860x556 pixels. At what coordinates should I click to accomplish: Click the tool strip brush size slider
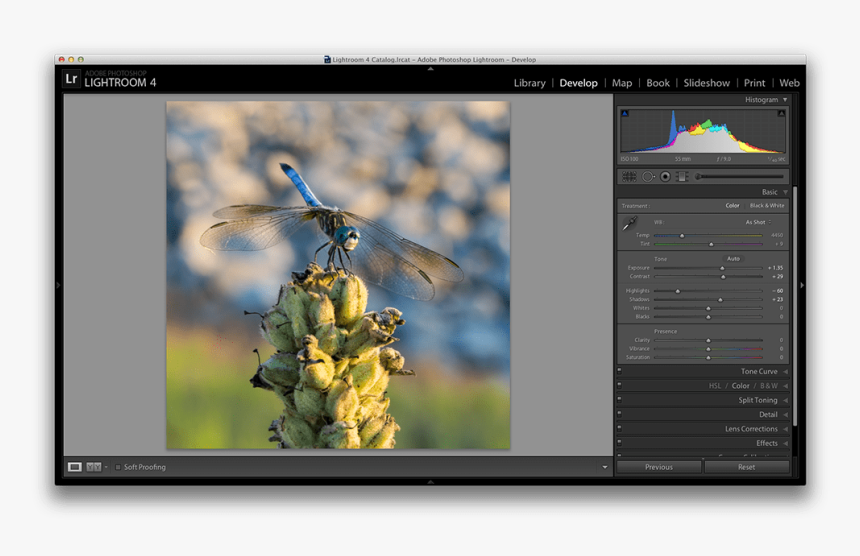click(738, 177)
